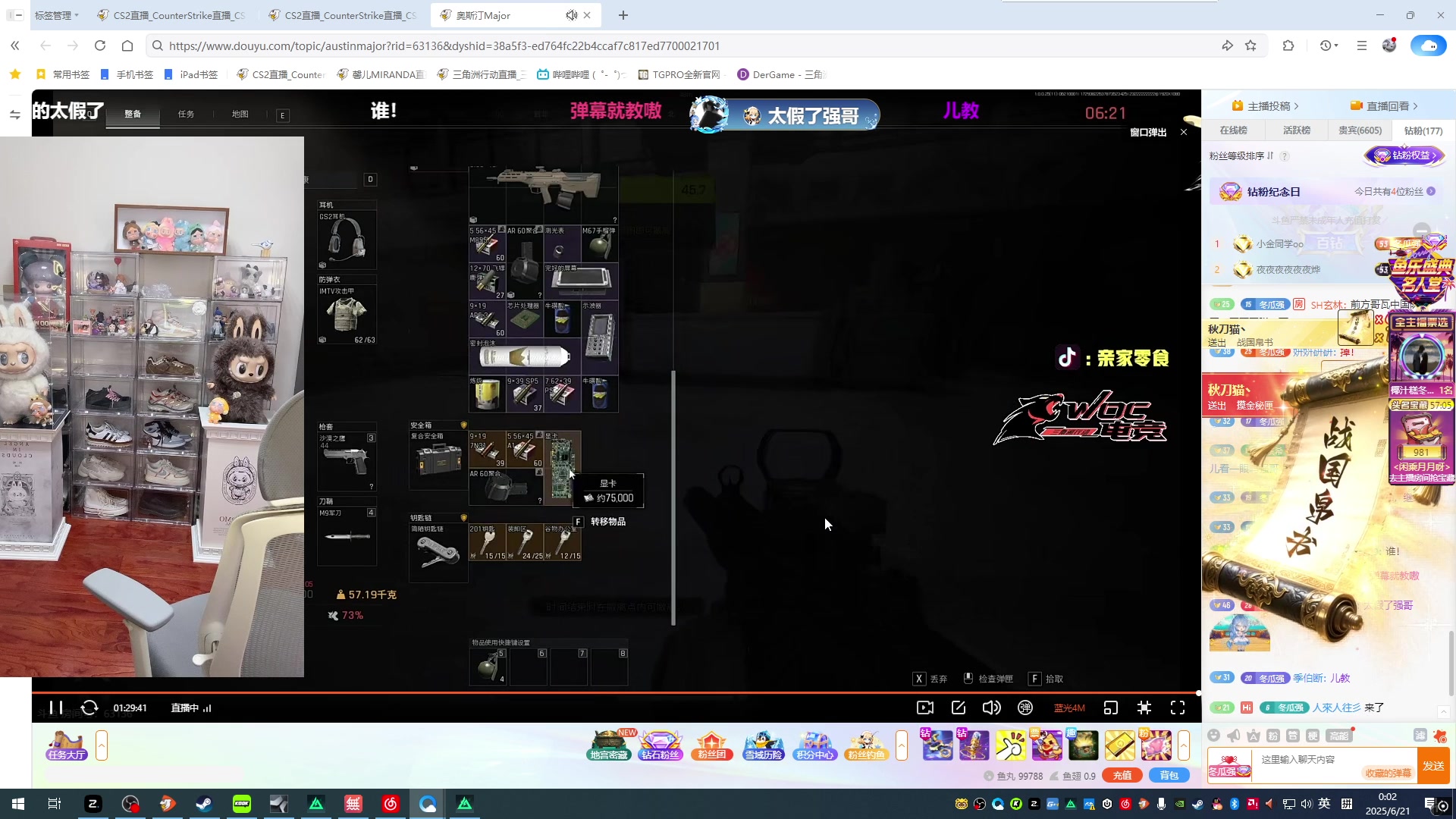Collapse the 鱼乐盛典 floating widget
The width and height of the screenshot is (1456, 819).
pos(1422,230)
